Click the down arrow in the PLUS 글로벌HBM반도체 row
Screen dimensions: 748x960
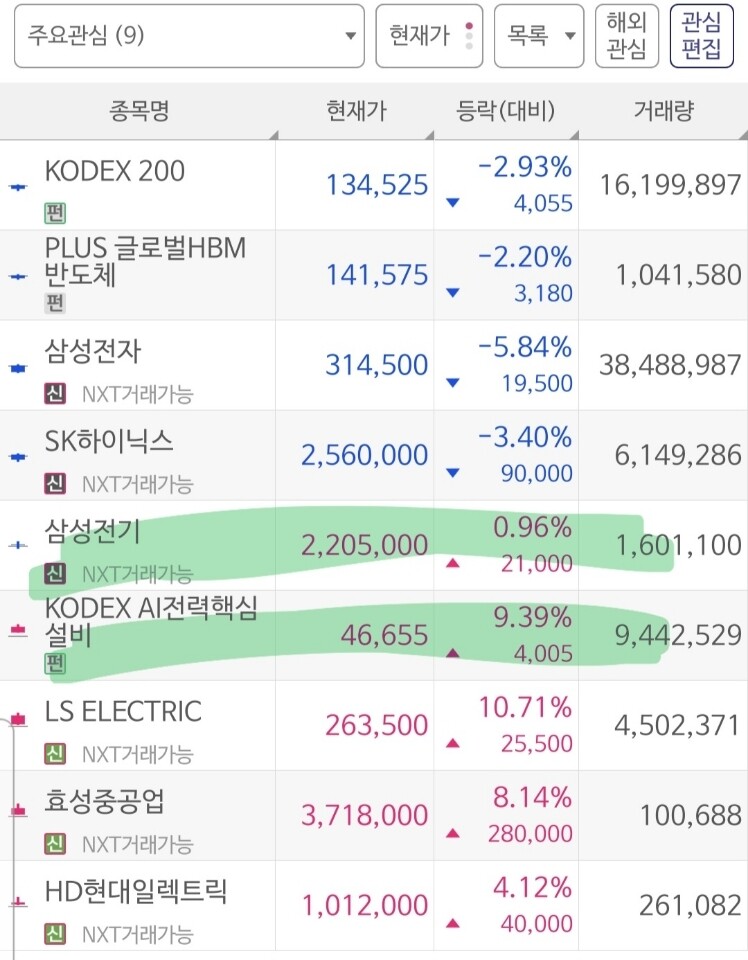[453, 293]
